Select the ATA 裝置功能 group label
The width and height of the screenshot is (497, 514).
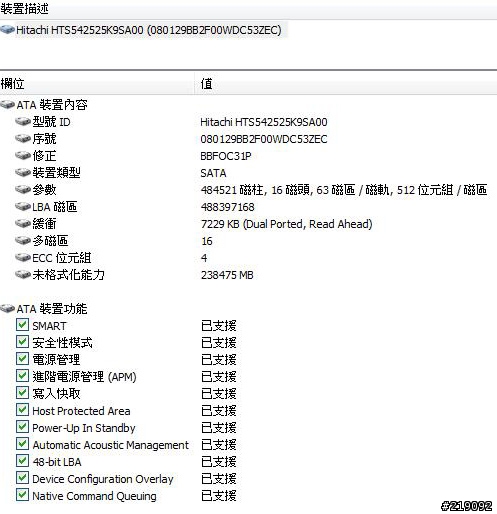52,309
